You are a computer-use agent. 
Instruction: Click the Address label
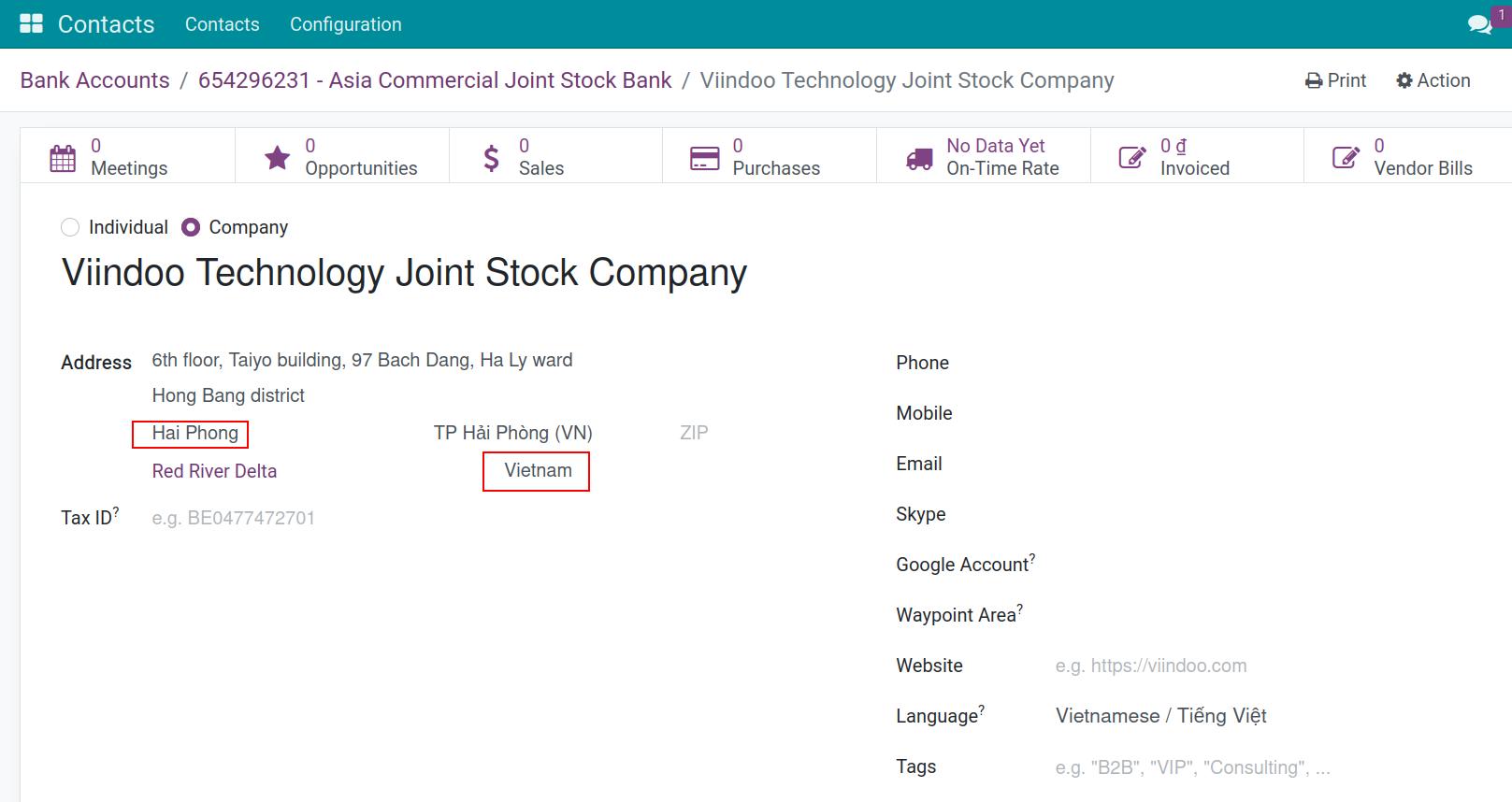tap(96, 363)
